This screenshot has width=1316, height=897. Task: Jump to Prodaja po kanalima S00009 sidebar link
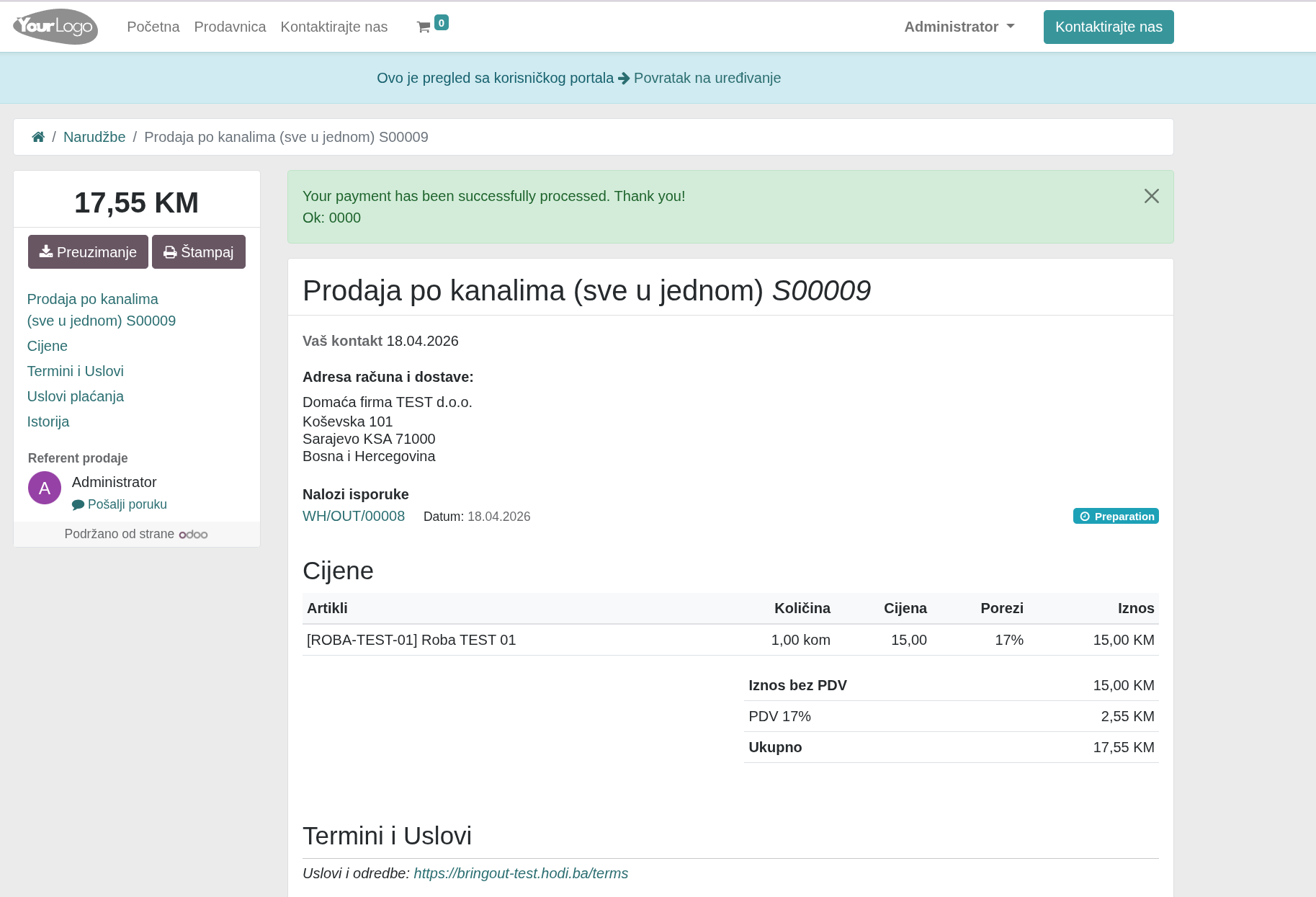pos(102,310)
